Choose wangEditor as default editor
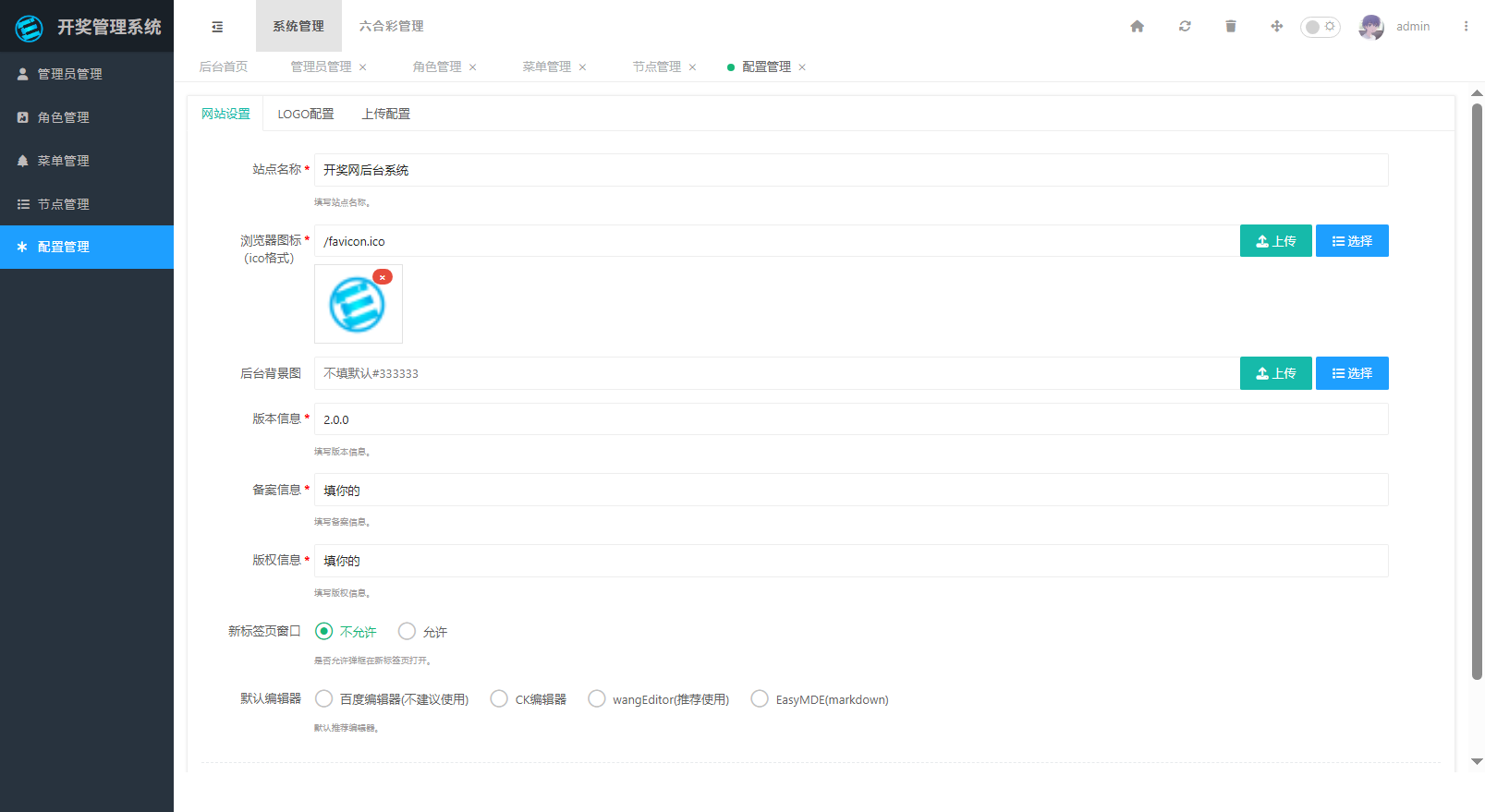This screenshot has width=1485, height=812. (659, 699)
